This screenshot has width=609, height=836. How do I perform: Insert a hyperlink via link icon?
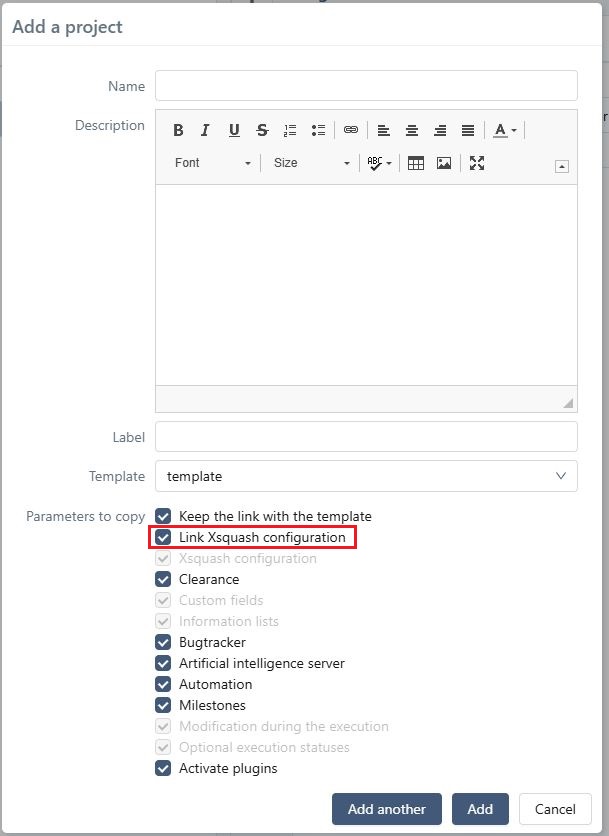[350, 130]
